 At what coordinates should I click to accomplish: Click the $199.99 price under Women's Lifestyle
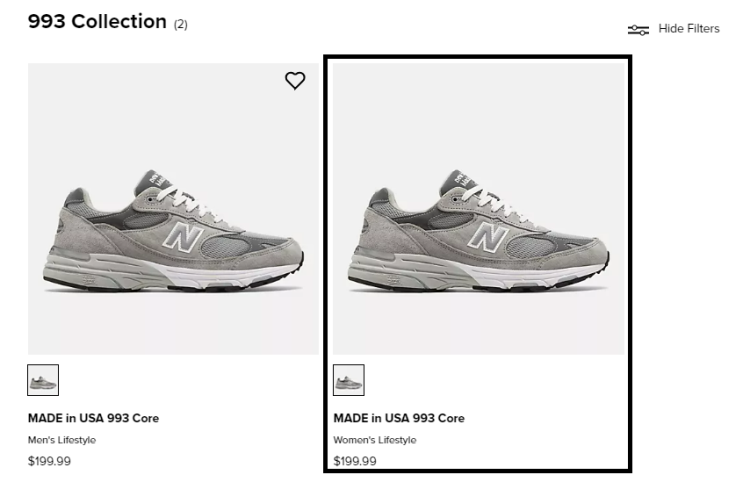point(355,461)
